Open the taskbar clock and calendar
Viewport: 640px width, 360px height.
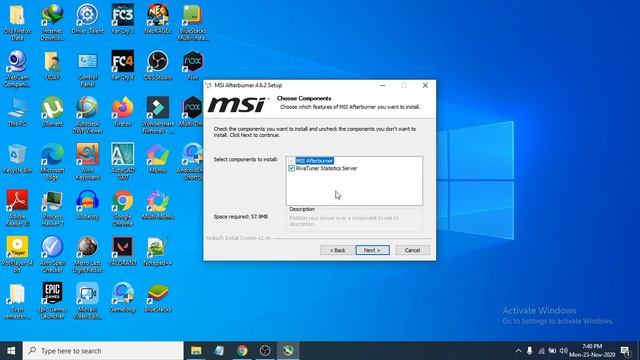[592, 351]
